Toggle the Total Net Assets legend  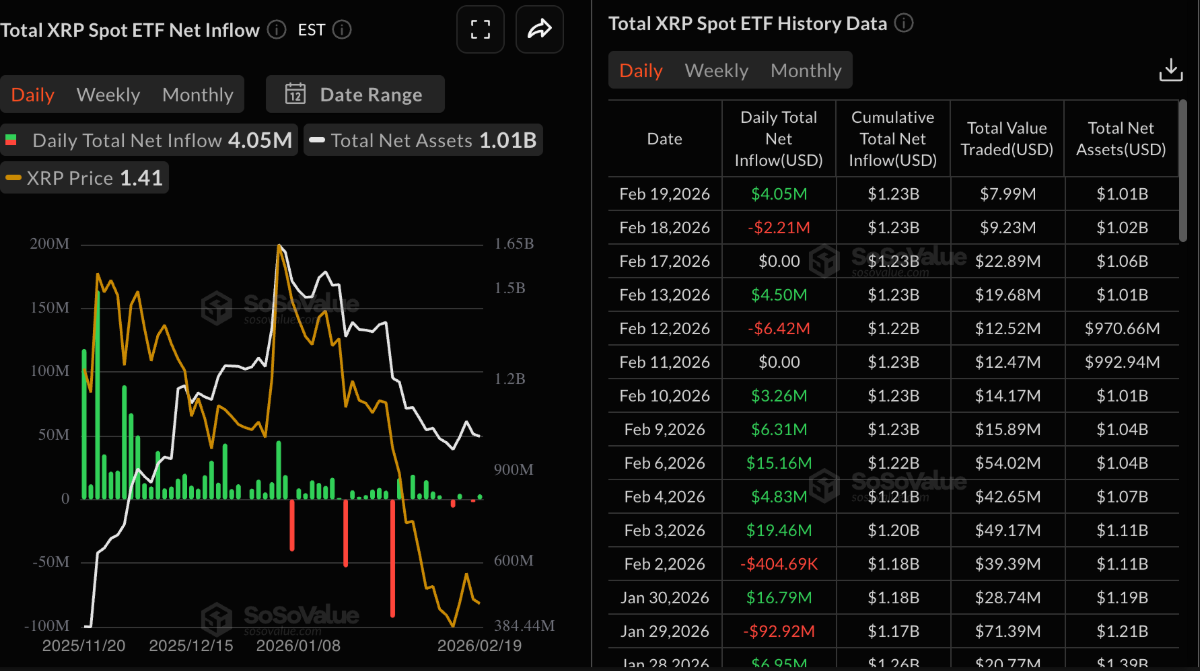tap(422, 140)
